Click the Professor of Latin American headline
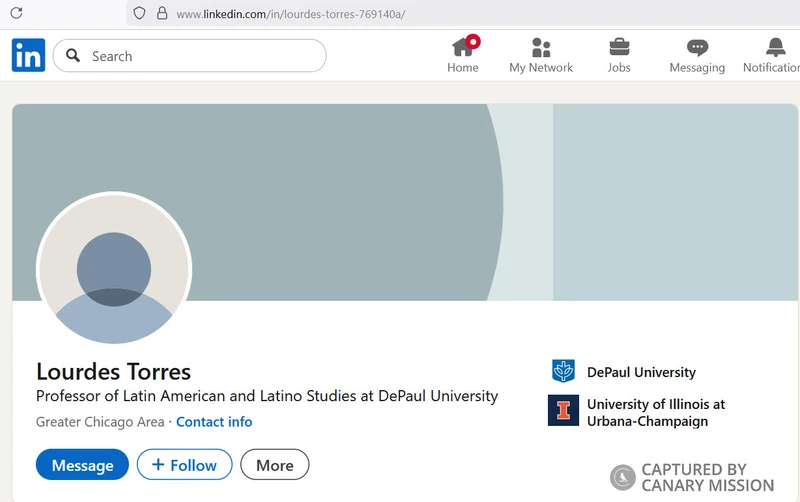This screenshot has height=502, width=800. (267, 396)
